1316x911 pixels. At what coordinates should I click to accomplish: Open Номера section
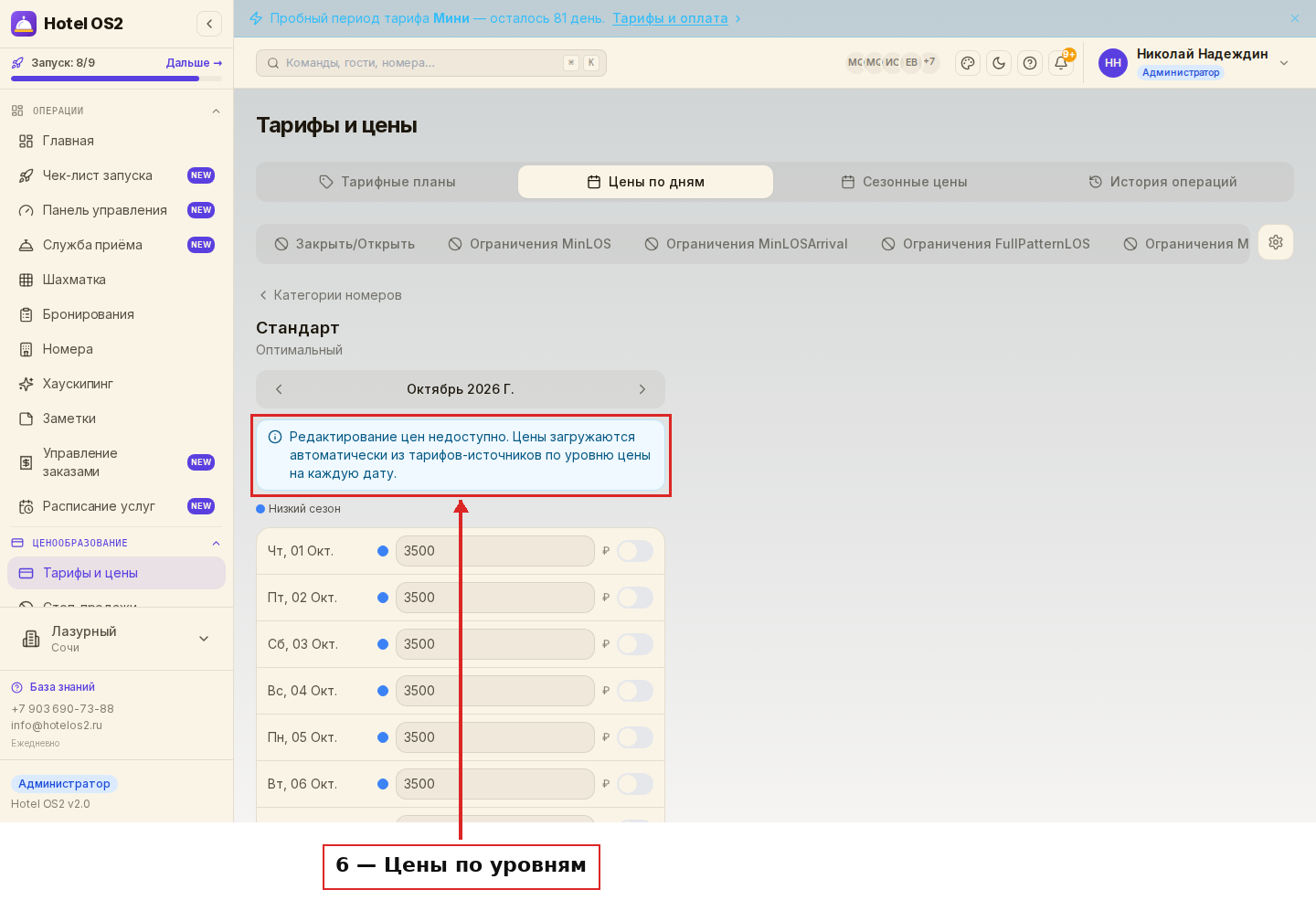click(x=116, y=349)
